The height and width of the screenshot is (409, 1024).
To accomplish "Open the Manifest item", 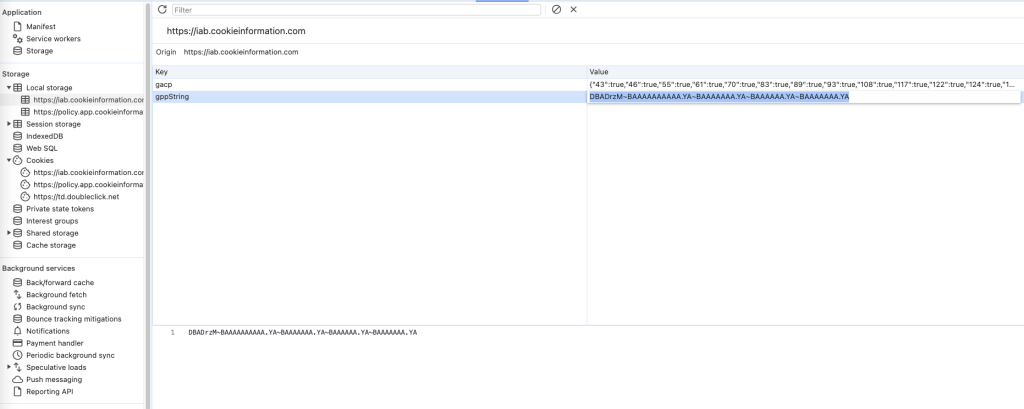I will [x=40, y=26].
